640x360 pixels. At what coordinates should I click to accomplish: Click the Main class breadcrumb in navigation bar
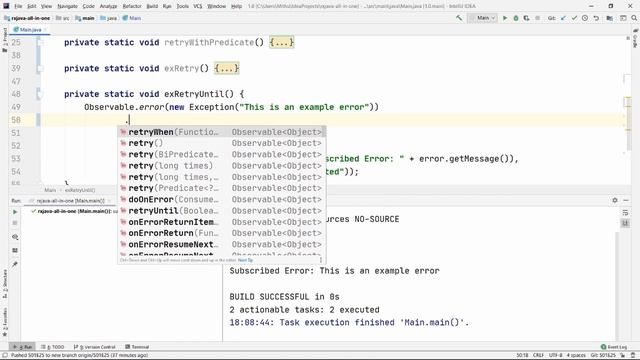132,18
